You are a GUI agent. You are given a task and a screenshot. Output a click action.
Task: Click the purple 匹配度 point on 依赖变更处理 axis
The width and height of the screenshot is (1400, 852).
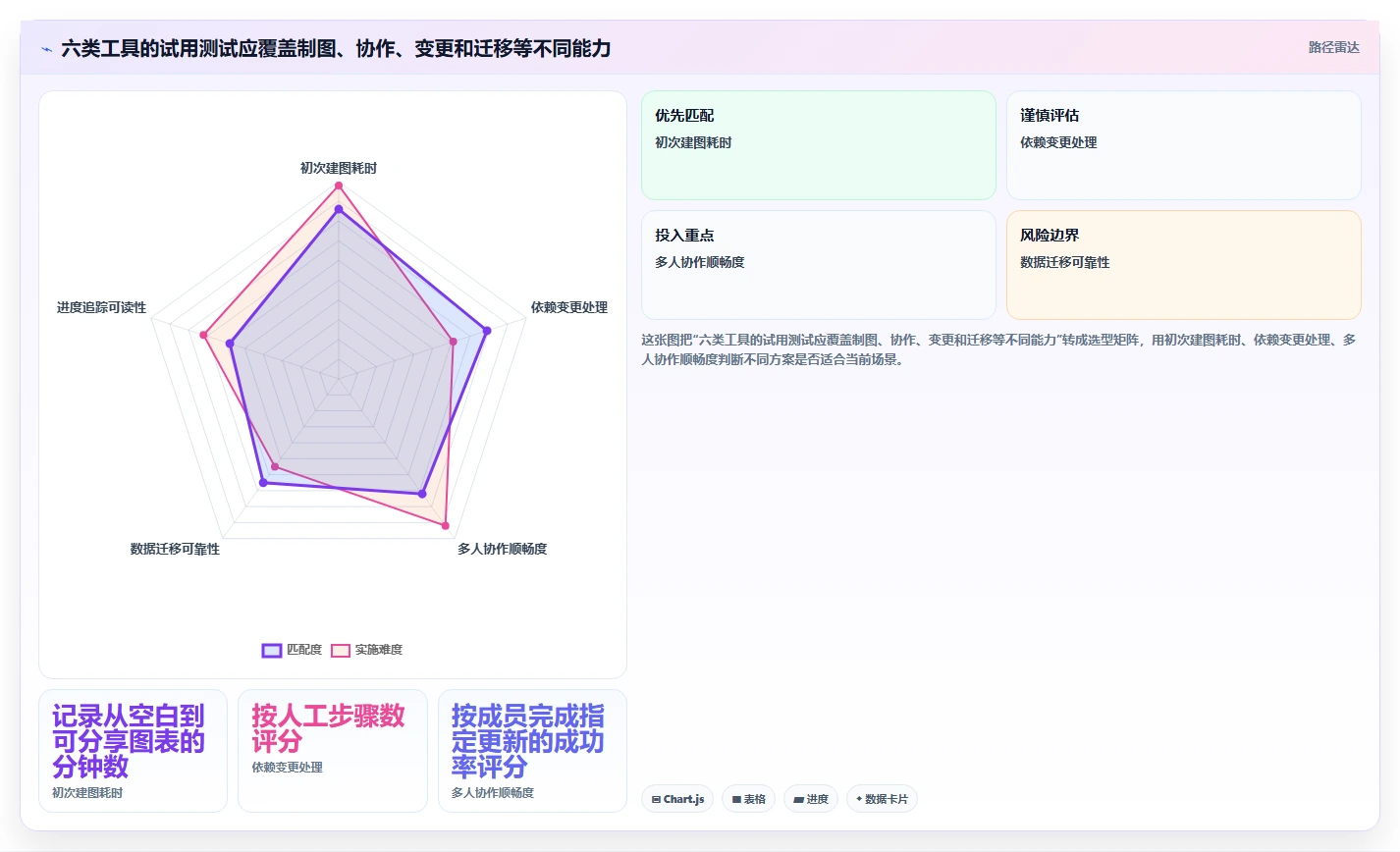pyautogui.click(x=487, y=331)
